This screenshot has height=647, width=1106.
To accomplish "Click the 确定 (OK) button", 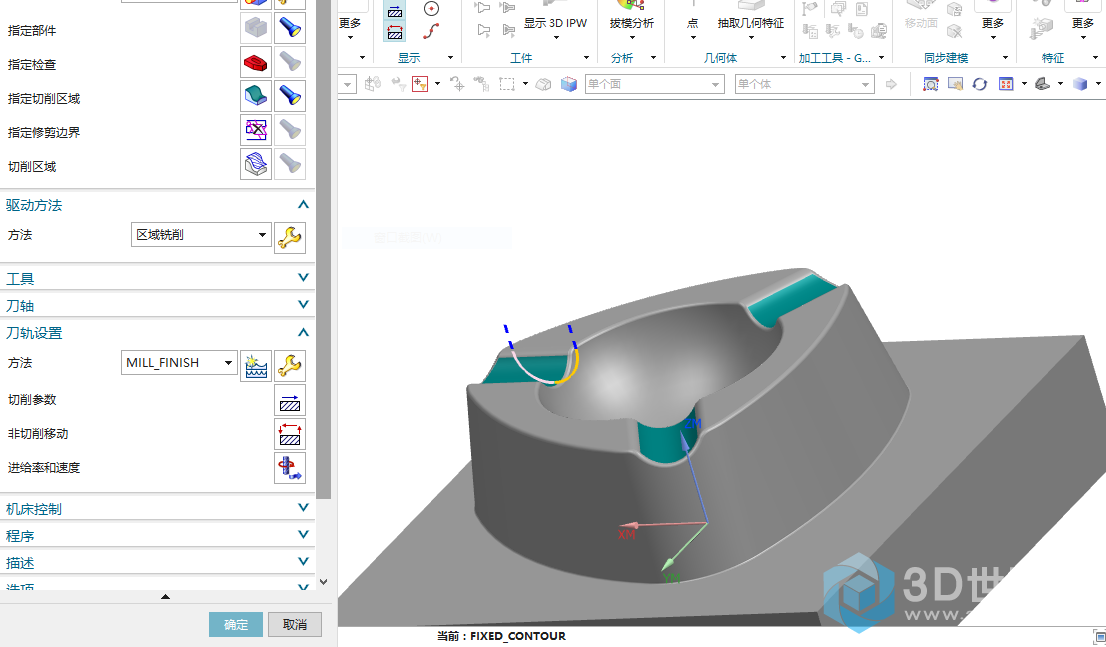I will (236, 625).
